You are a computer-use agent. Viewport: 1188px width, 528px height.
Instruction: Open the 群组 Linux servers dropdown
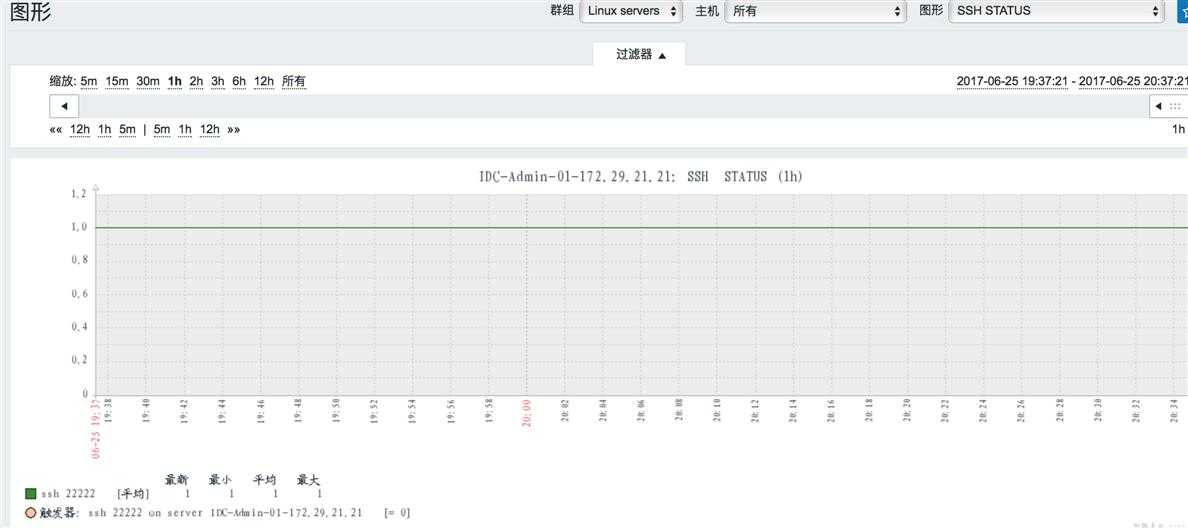pos(630,11)
